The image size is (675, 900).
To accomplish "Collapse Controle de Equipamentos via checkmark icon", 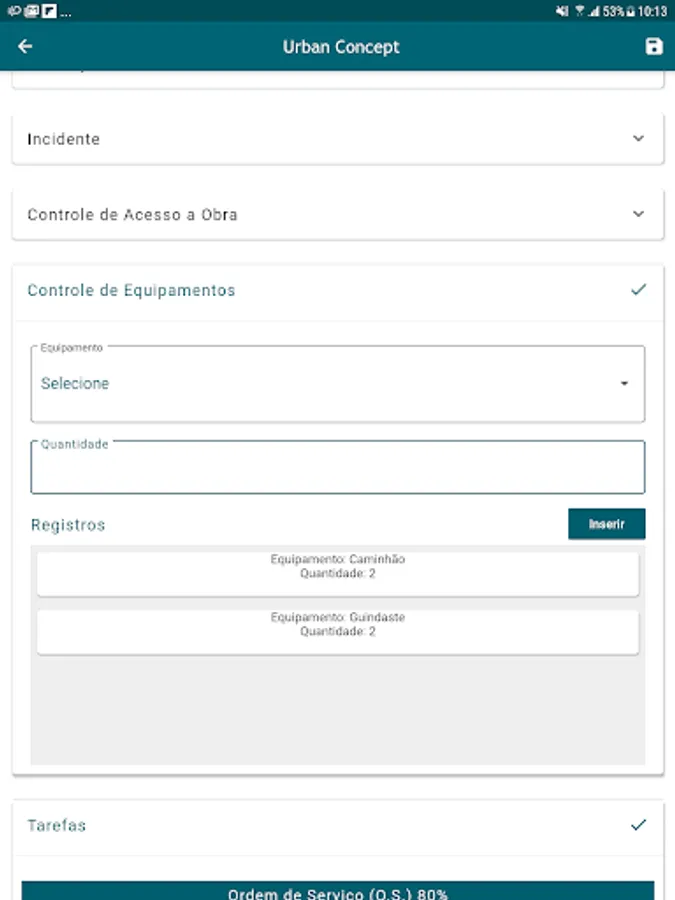I will [639, 290].
